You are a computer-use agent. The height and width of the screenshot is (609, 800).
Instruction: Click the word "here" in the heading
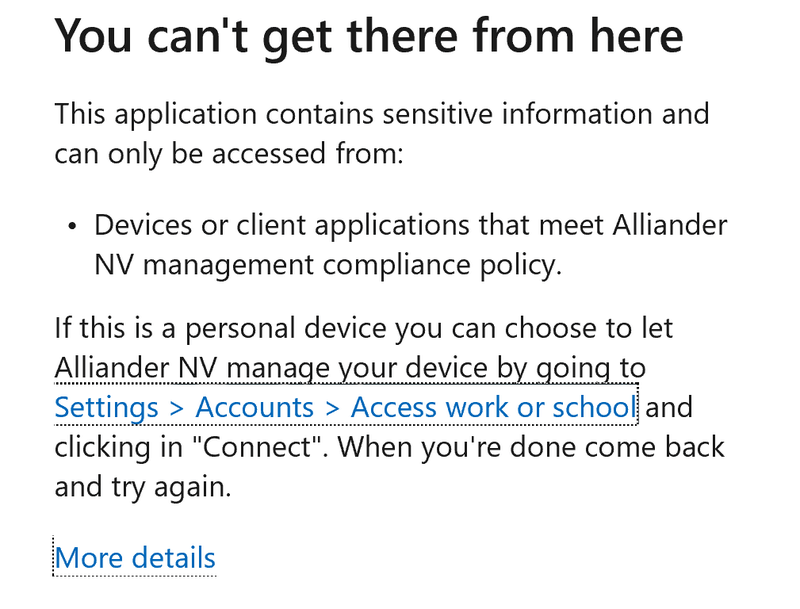click(x=635, y=37)
